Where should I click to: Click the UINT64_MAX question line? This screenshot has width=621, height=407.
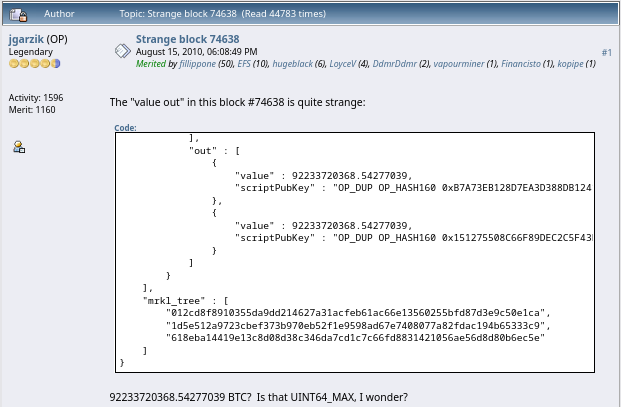tap(259, 397)
